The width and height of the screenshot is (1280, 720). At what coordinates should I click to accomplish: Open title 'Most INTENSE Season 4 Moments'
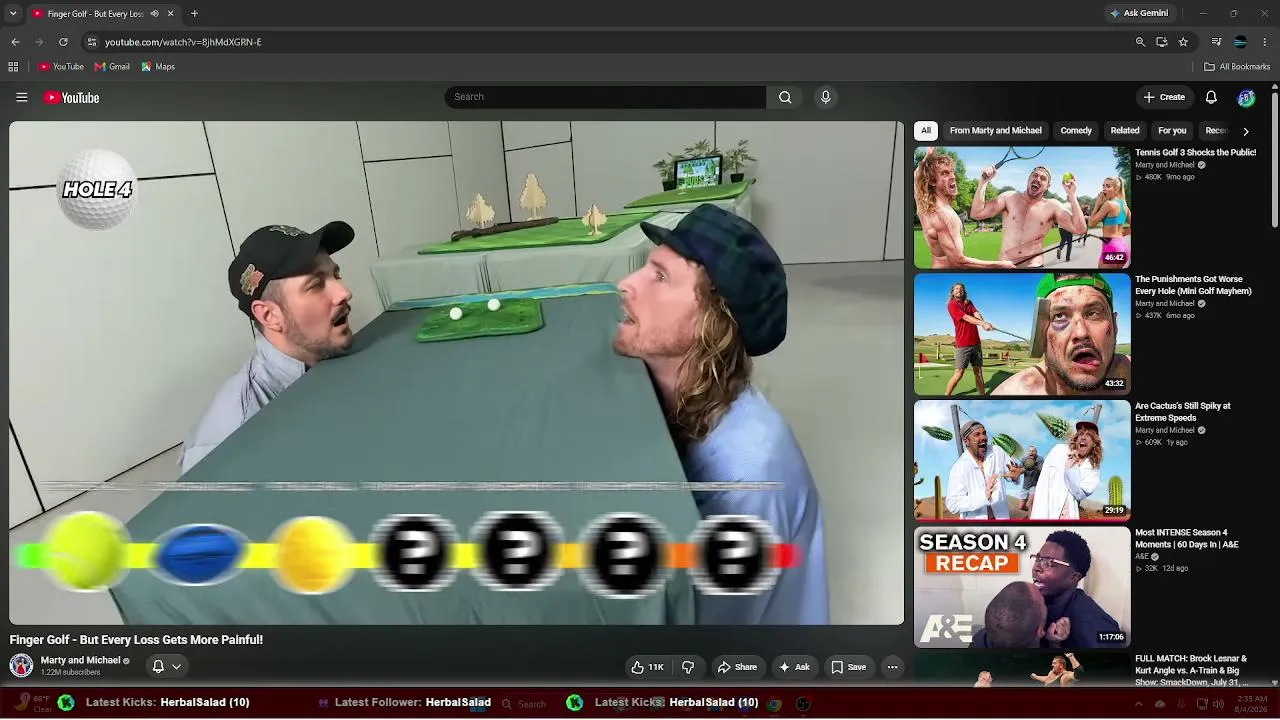(x=1187, y=539)
